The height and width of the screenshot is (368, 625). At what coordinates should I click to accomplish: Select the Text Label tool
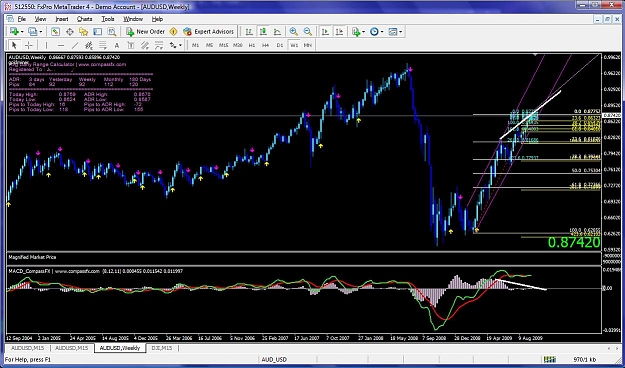click(130, 45)
